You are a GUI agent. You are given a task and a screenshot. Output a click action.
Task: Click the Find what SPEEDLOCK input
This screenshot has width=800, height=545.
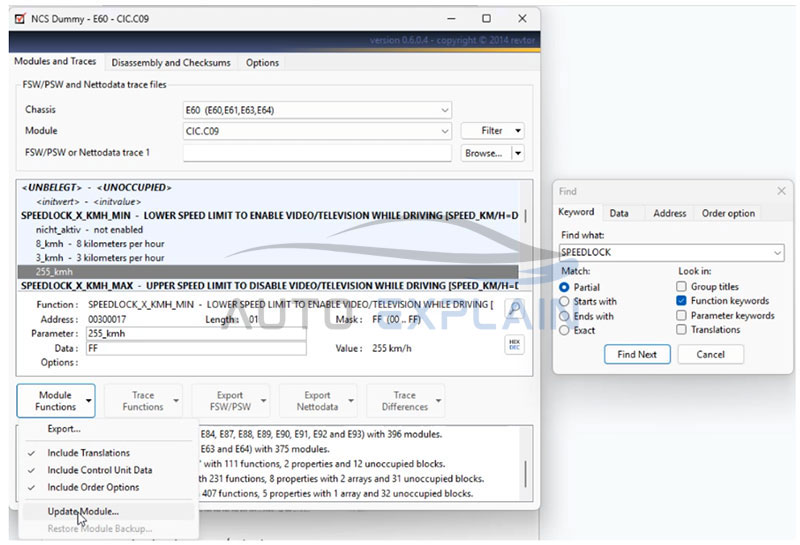pyautogui.click(x=666, y=253)
